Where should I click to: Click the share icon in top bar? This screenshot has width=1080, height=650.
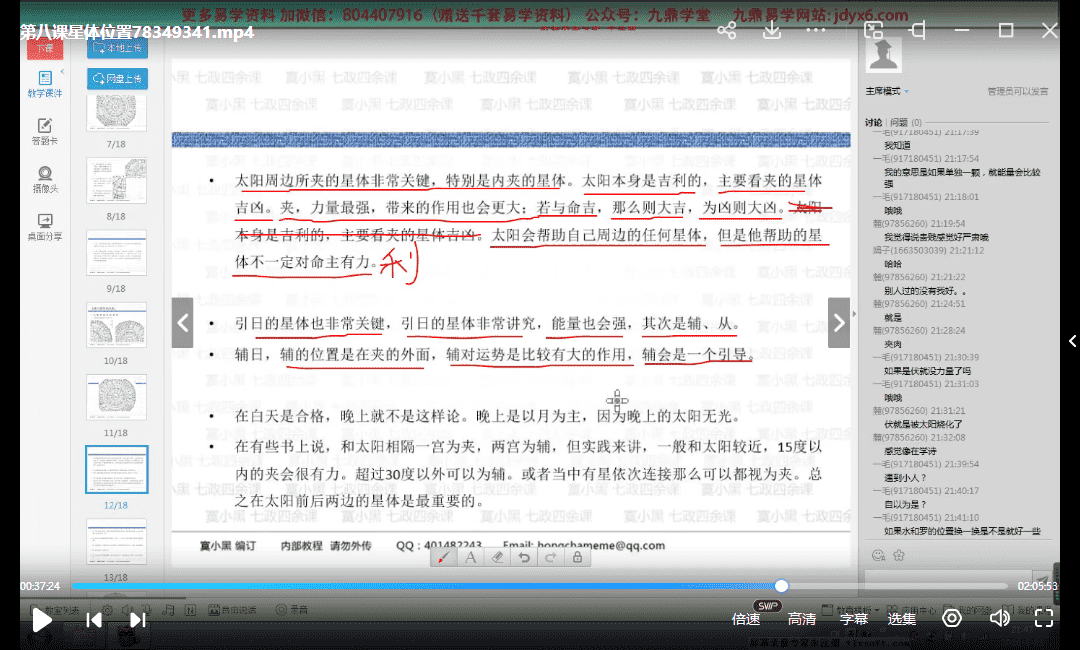click(727, 31)
